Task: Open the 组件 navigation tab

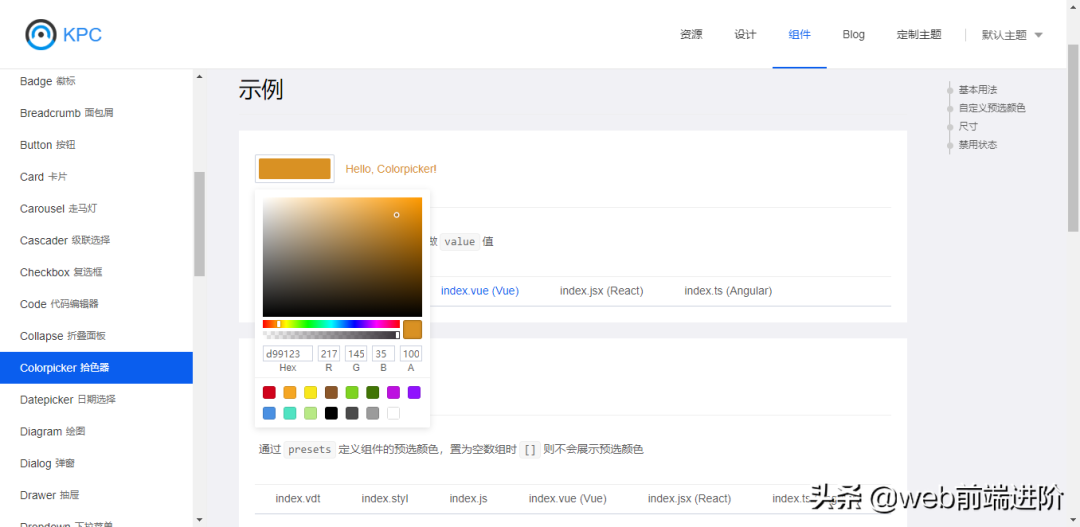Action: pyautogui.click(x=799, y=34)
